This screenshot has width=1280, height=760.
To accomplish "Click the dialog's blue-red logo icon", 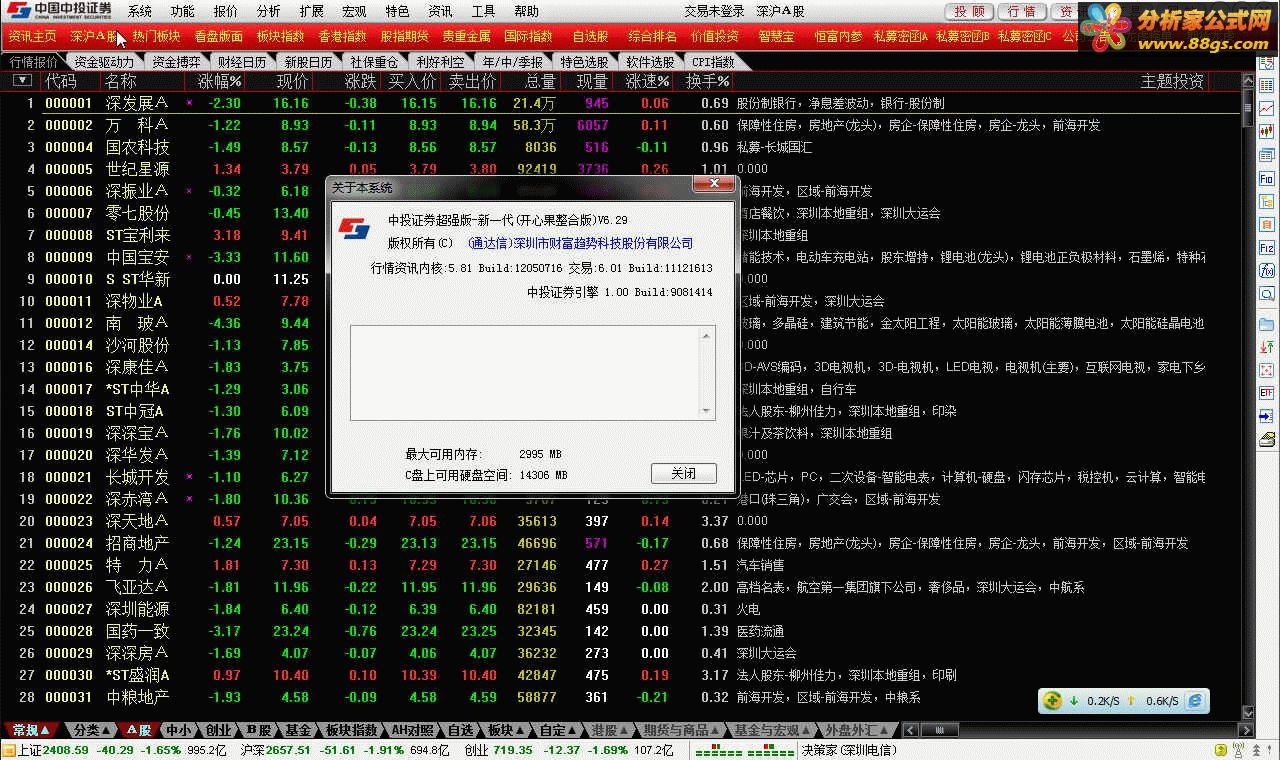I will pos(353,228).
